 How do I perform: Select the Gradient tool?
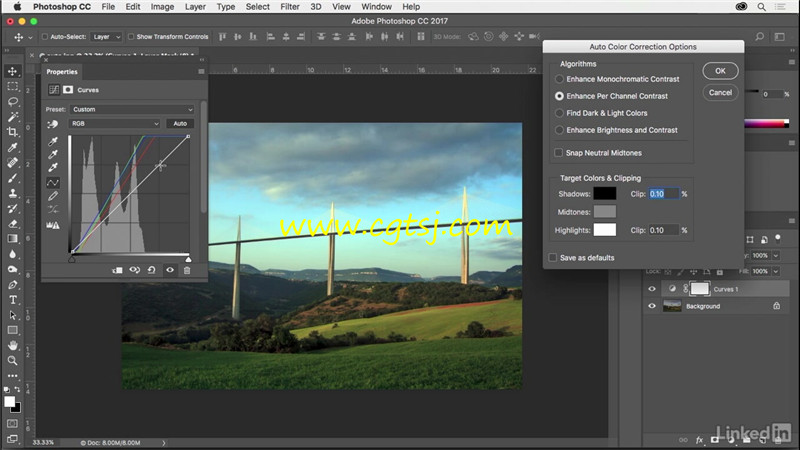pyautogui.click(x=12, y=239)
